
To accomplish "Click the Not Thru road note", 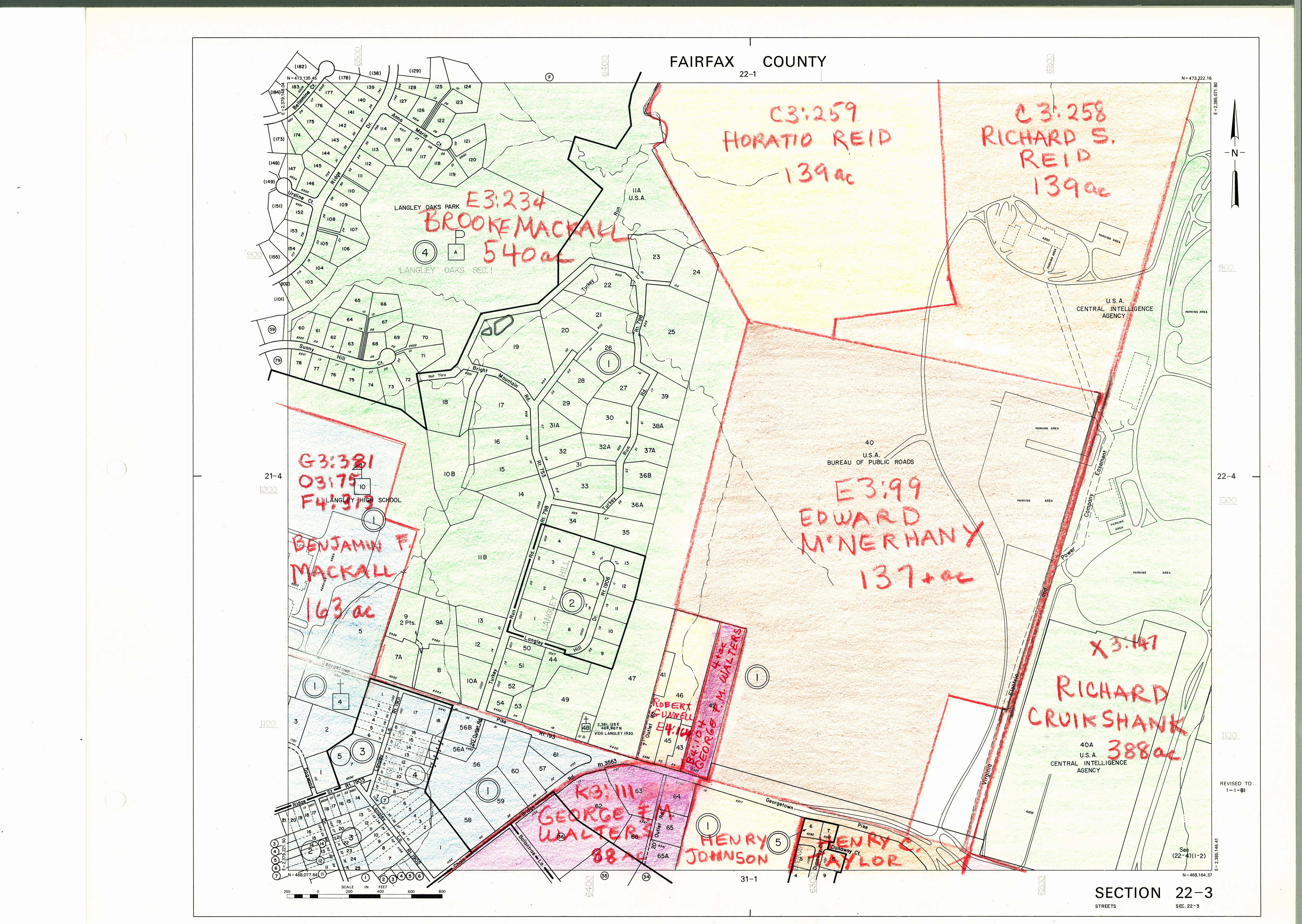I will point(438,376).
